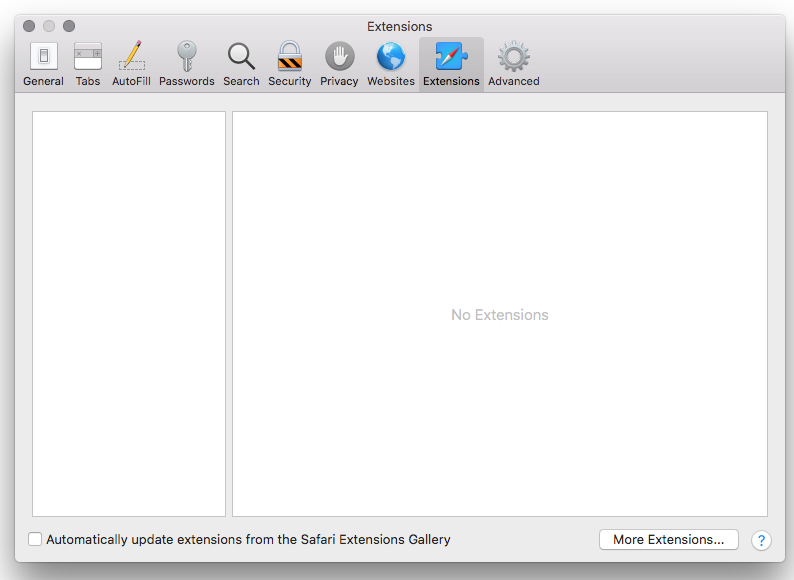The height and width of the screenshot is (580, 794).
Task: Open help with the question mark button
Action: [x=761, y=540]
